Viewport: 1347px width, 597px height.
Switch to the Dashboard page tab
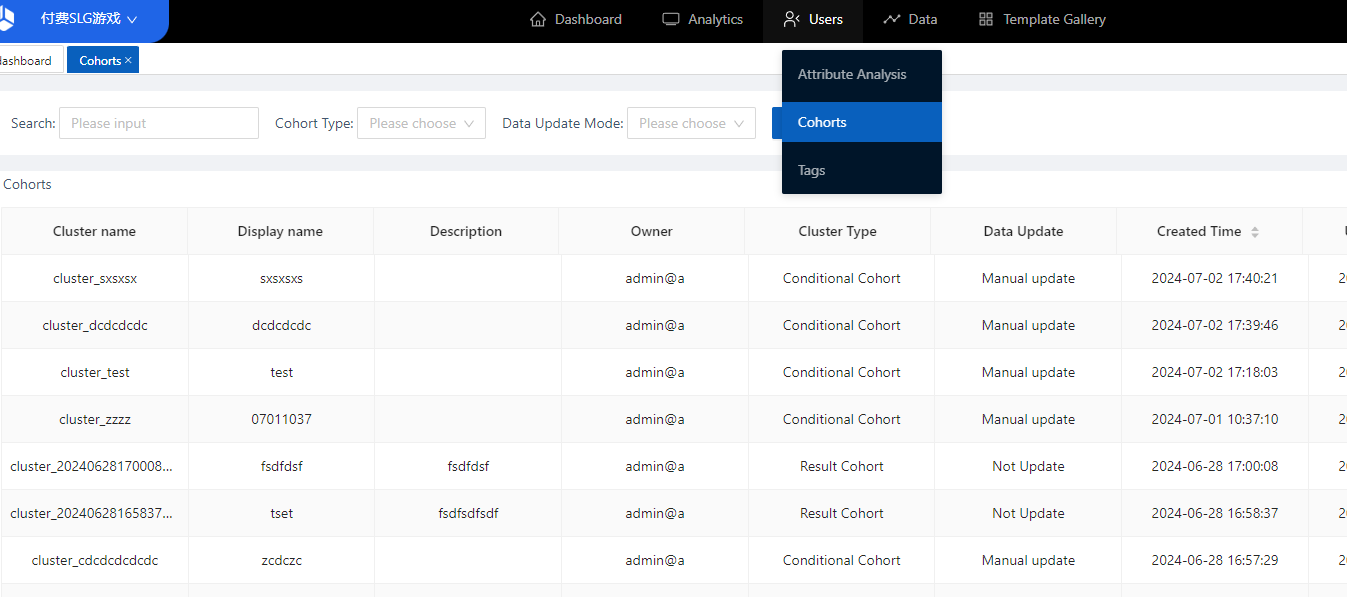(25, 60)
